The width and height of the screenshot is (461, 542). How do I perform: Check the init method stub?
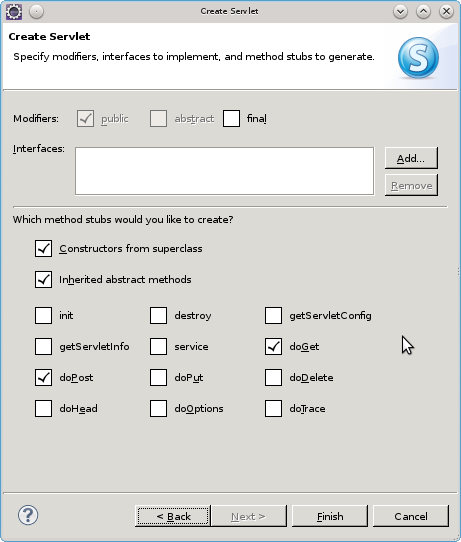pyautogui.click(x=43, y=316)
